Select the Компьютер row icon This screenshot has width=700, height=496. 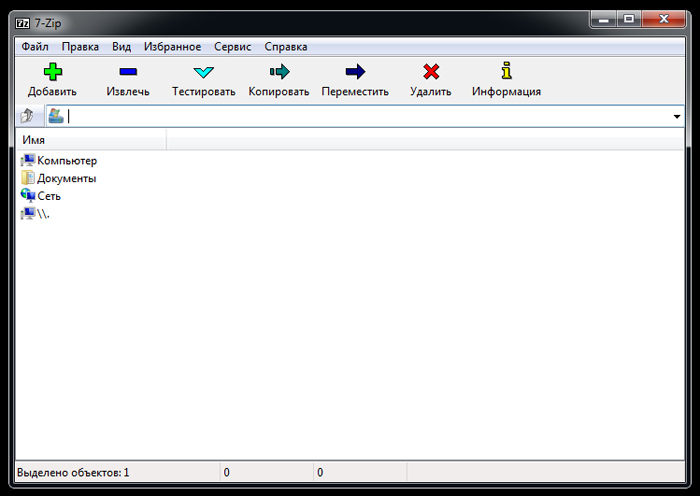click(x=28, y=160)
